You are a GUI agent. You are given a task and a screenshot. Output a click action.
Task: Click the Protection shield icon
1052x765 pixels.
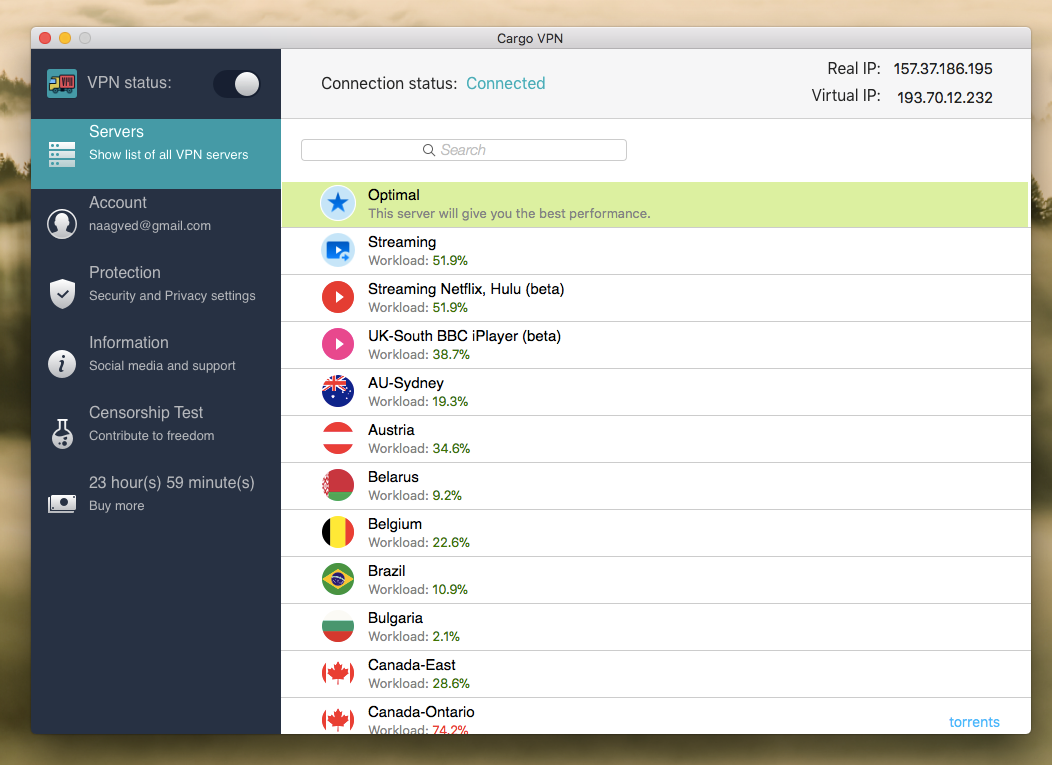click(62, 293)
